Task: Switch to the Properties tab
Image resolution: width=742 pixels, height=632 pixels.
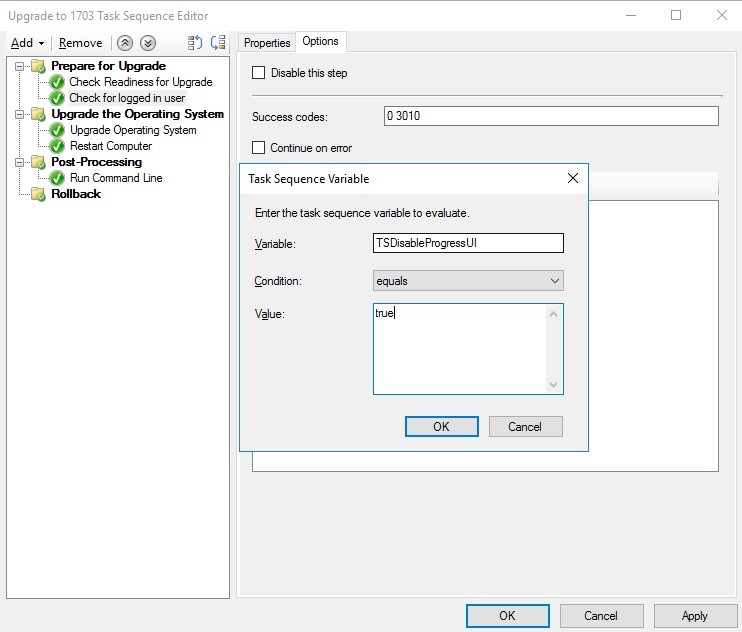Action: [x=267, y=43]
